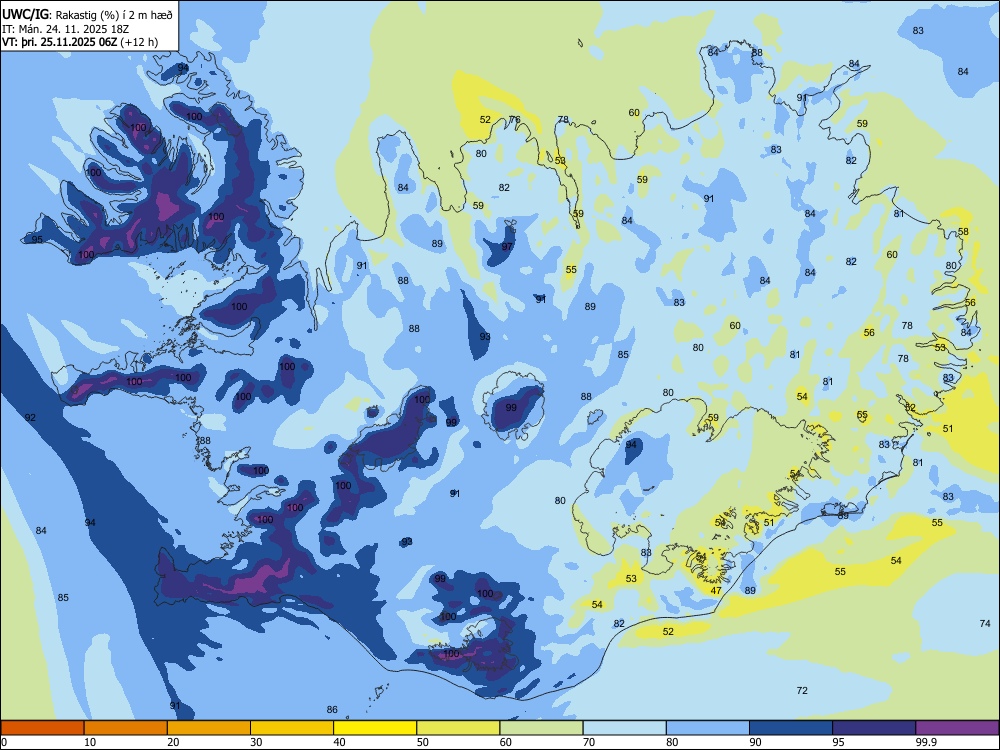Screen dimensions: 1000x750
Task: Click the map value '92' off the west coast
Action: [x=30, y=418]
